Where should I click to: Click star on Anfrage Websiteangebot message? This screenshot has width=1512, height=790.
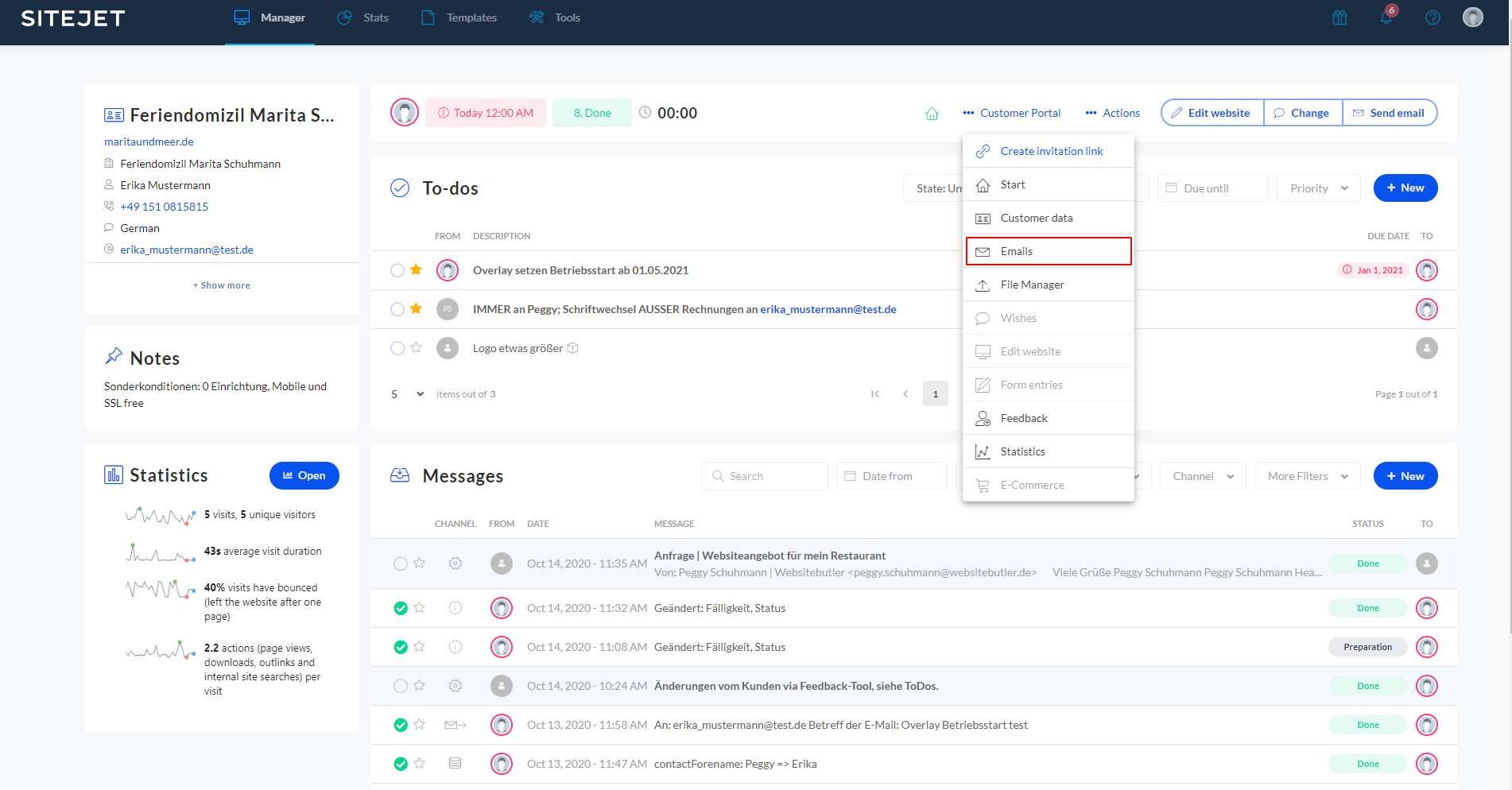[x=420, y=563]
